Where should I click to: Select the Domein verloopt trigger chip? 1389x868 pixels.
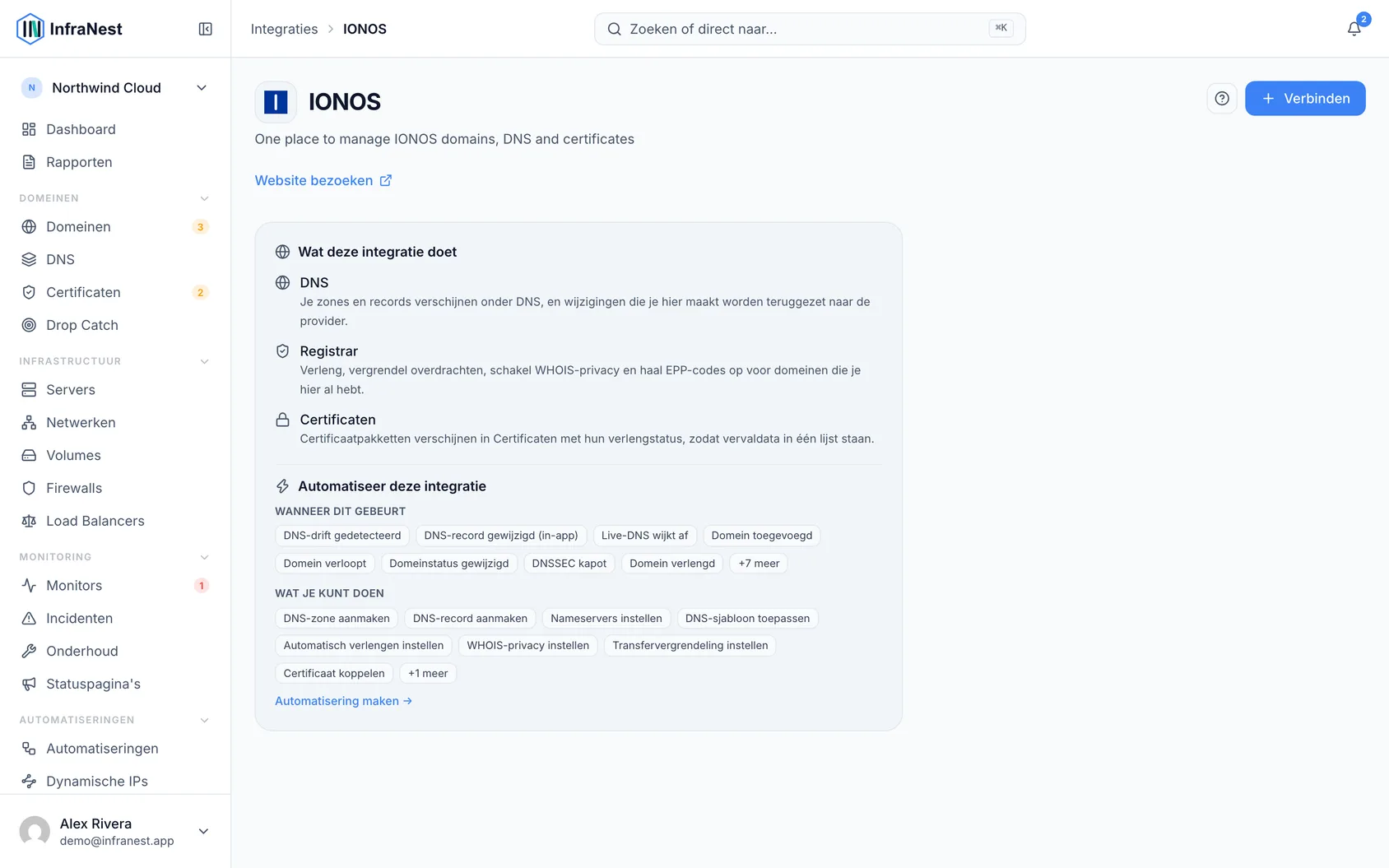click(325, 564)
